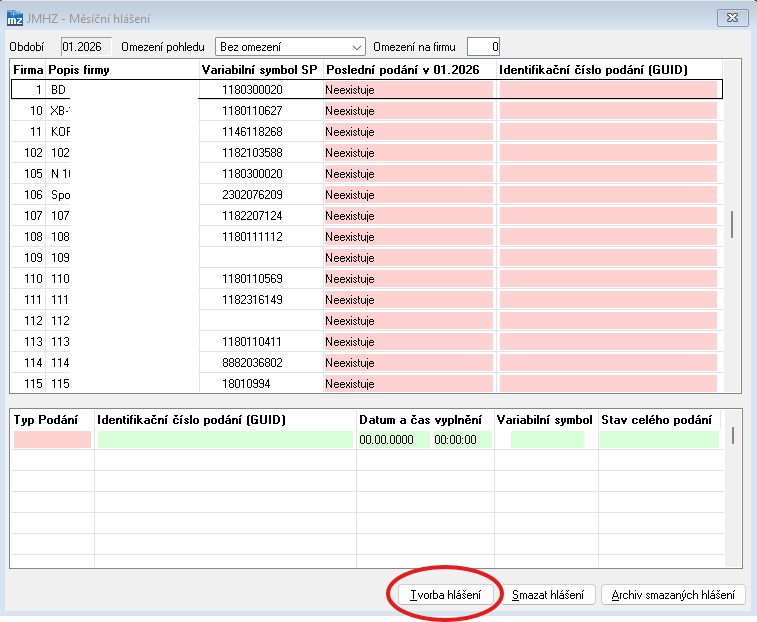Open the Omezení pohledu dropdown
757x622 pixels.
tap(290, 47)
